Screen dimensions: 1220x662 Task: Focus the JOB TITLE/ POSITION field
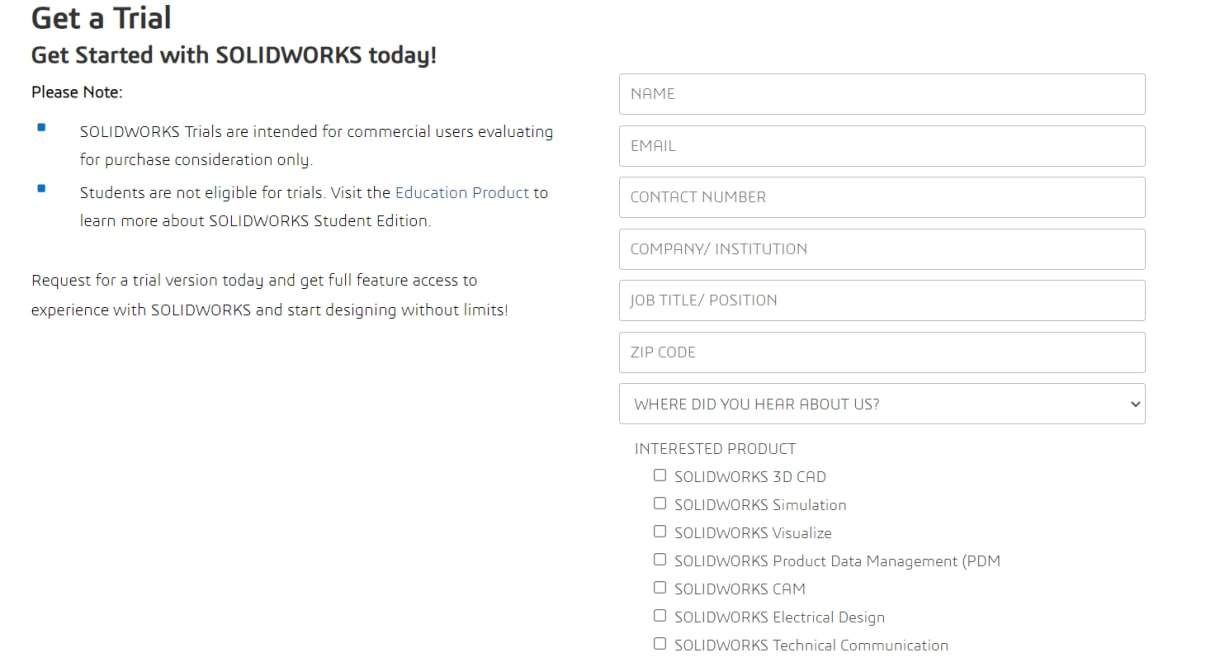[x=881, y=300]
